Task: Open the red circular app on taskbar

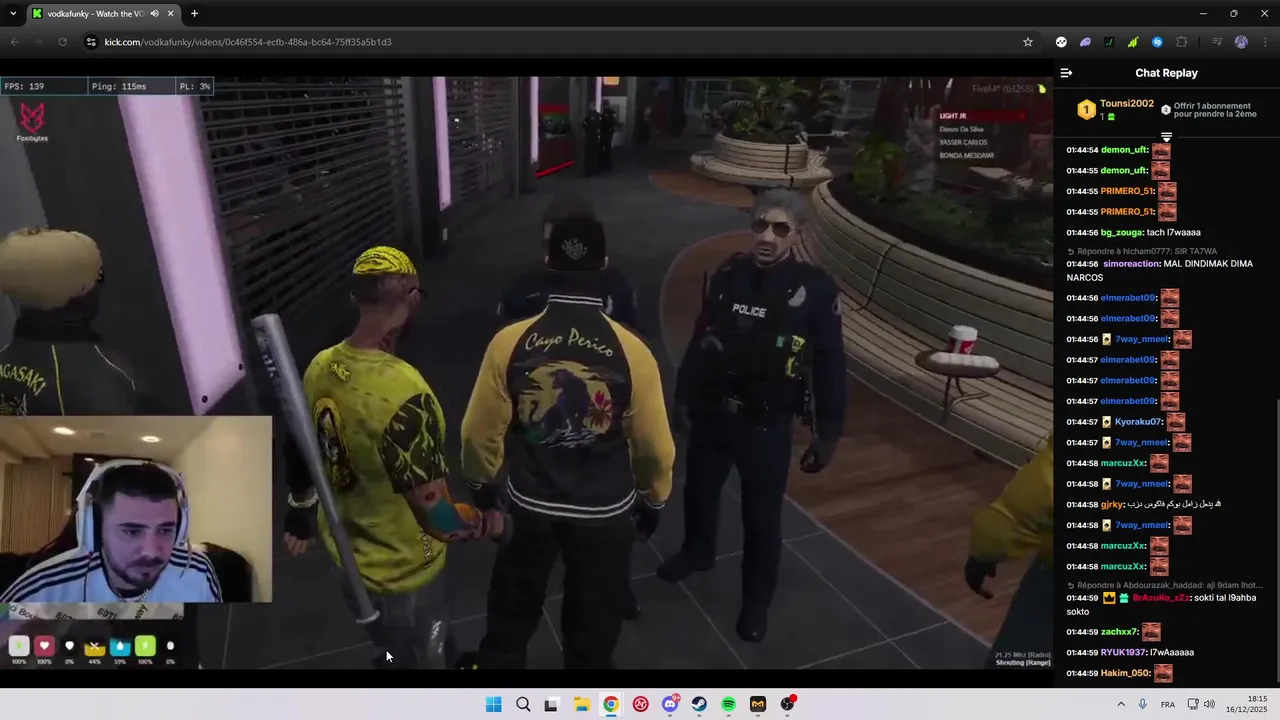Action: pyautogui.click(x=640, y=704)
